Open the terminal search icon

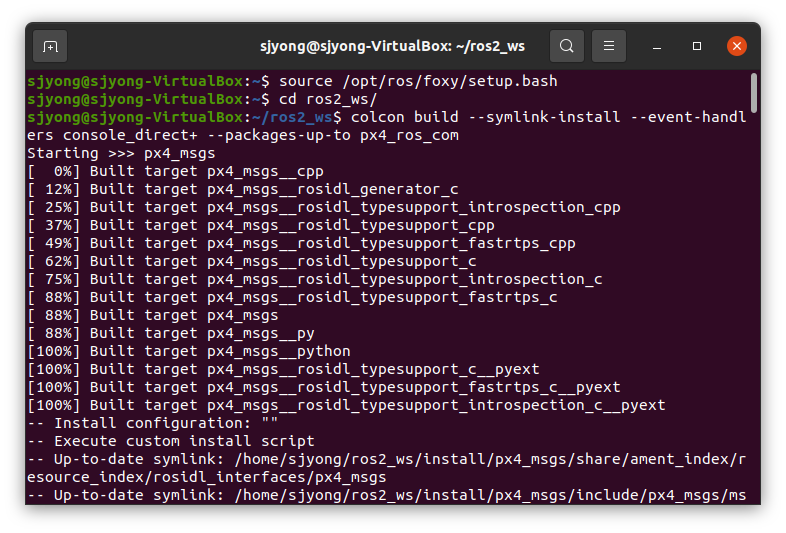coord(566,46)
